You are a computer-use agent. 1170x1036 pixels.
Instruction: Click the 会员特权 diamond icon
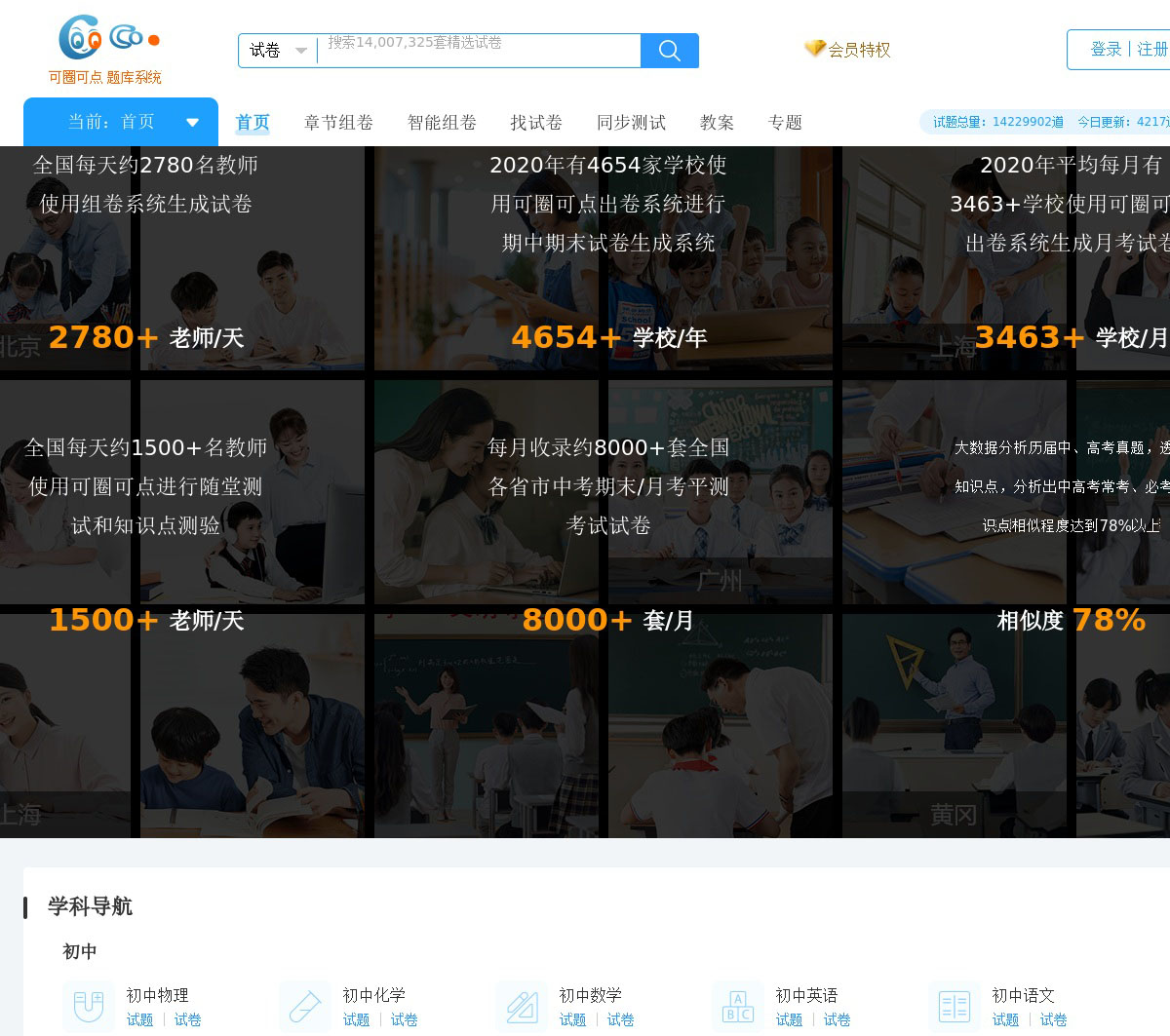tap(814, 49)
